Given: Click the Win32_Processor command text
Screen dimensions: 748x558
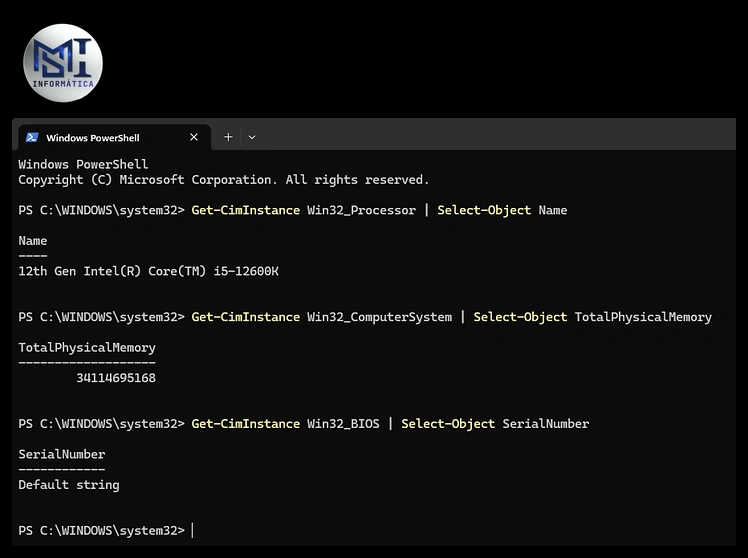Looking at the screenshot, I should click(x=361, y=210).
